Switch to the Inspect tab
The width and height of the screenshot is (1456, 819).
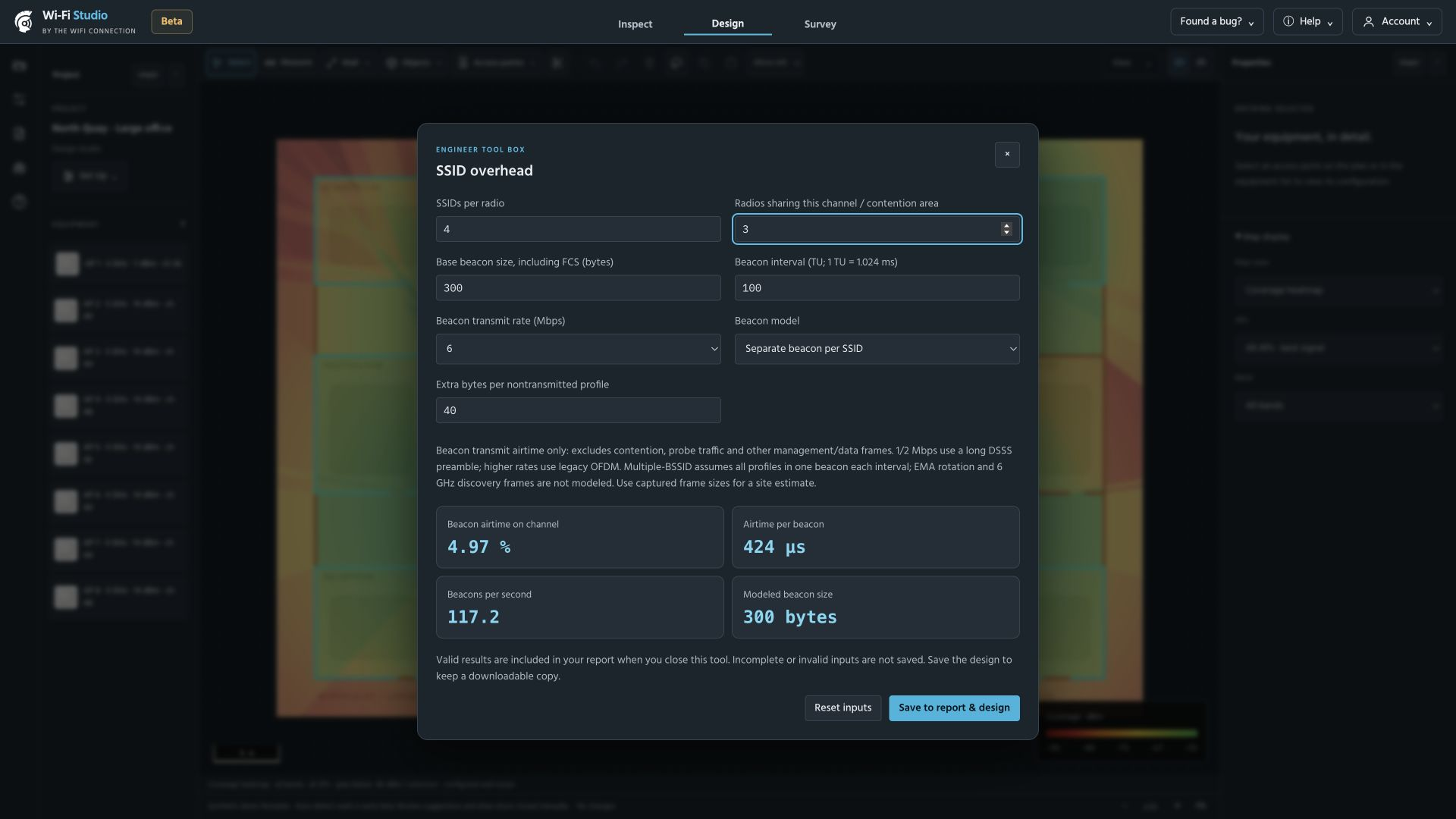pos(635,24)
